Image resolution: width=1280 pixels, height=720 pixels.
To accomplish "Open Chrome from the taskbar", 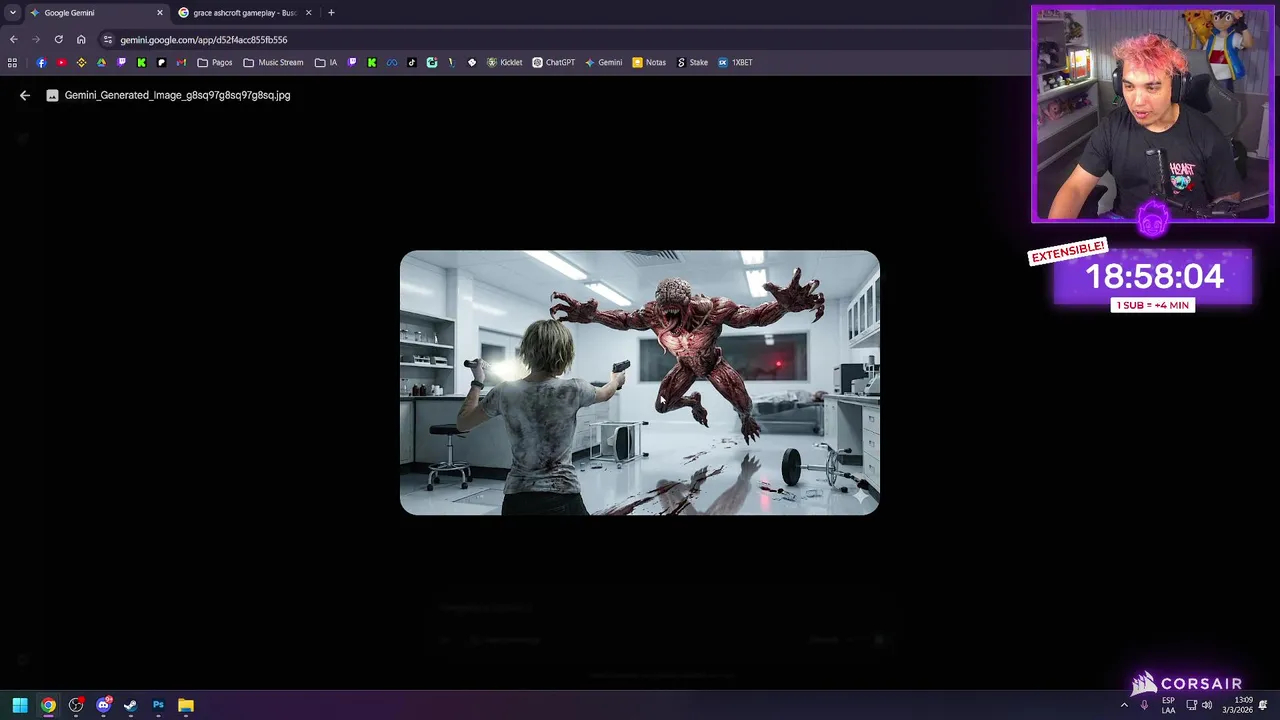I will [x=48, y=705].
